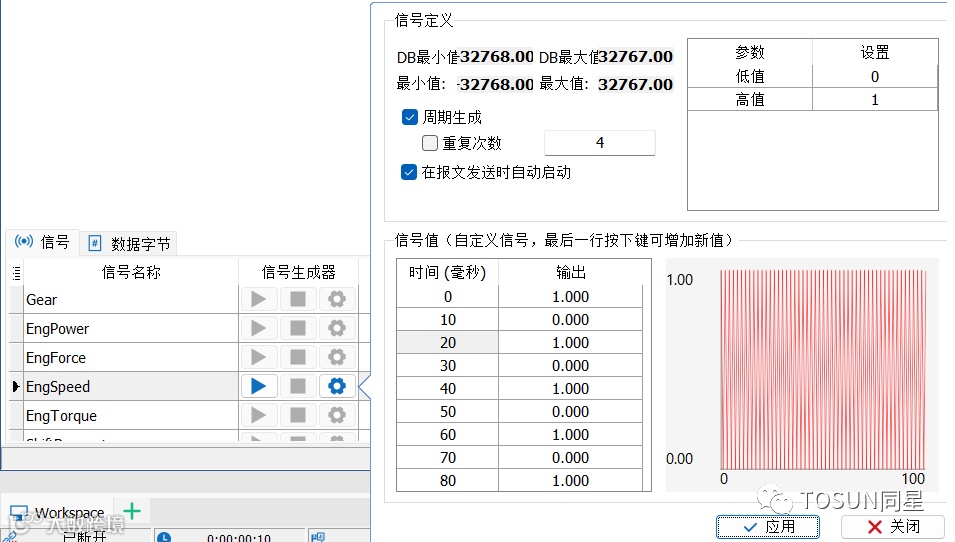The width and height of the screenshot is (955, 542).
Task: Click the 关闭 close button
Action: [x=893, y=527]
